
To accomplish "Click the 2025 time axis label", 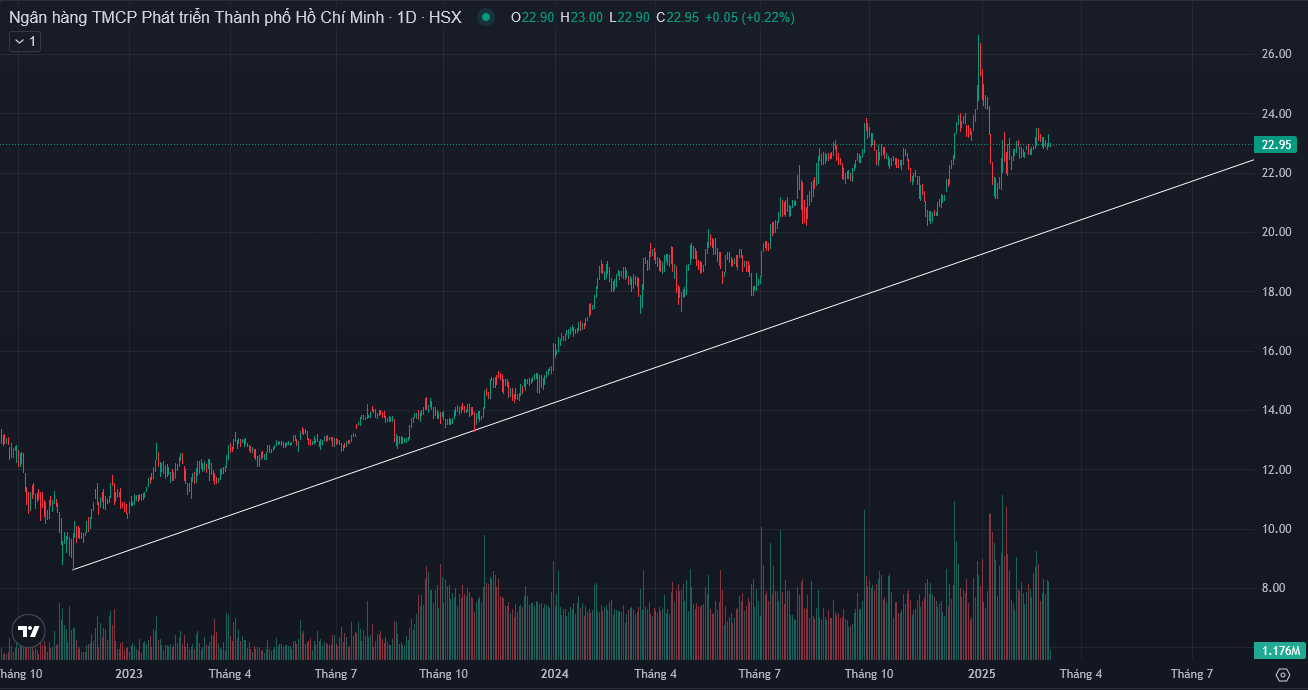I will point(981,674).
